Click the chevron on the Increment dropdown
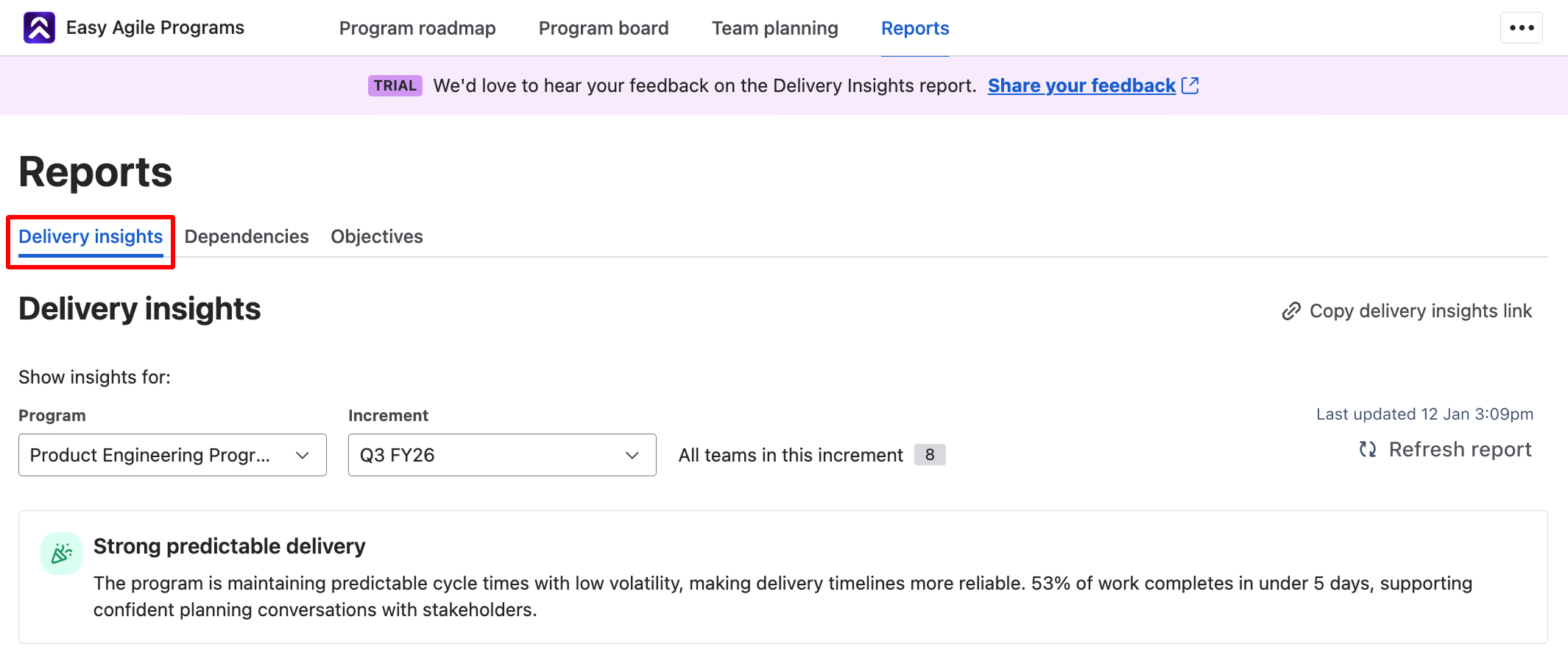Screen dimensions: 1568x664 pos(632,455)
